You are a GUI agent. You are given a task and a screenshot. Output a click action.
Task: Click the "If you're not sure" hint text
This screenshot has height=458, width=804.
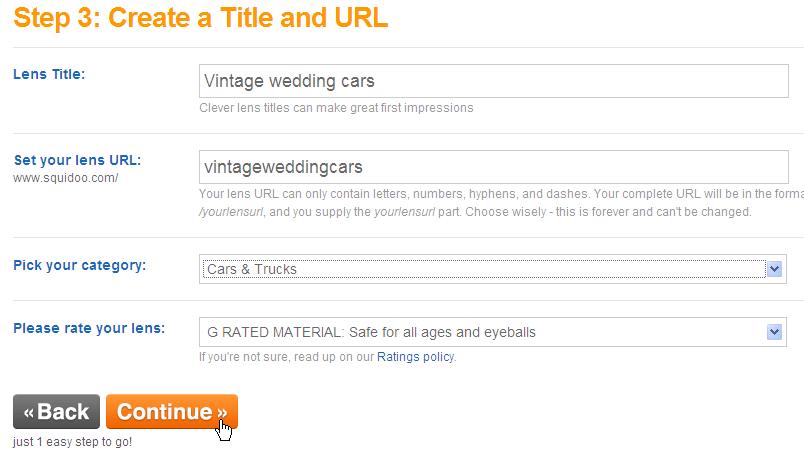tap(286, 356)
